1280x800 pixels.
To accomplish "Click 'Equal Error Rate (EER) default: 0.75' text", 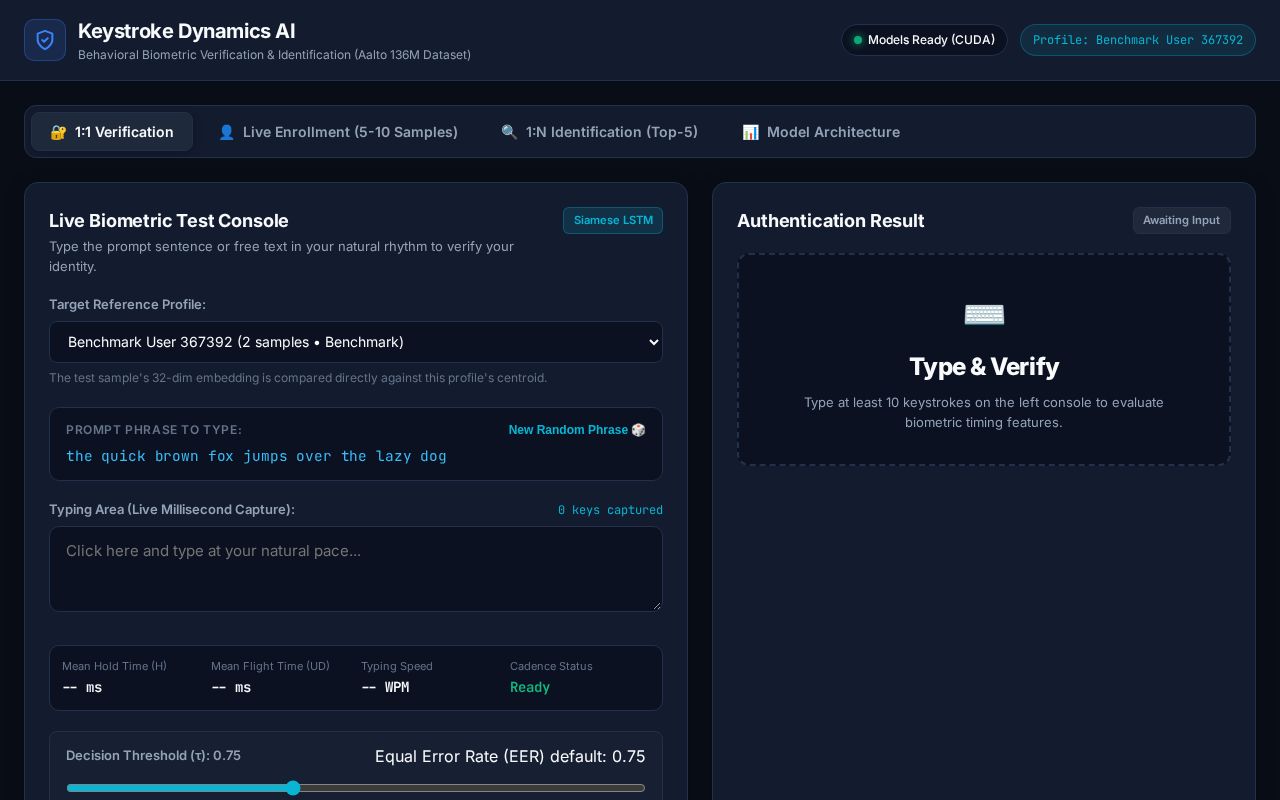I will pyautogui.click(x=510, y=756).
